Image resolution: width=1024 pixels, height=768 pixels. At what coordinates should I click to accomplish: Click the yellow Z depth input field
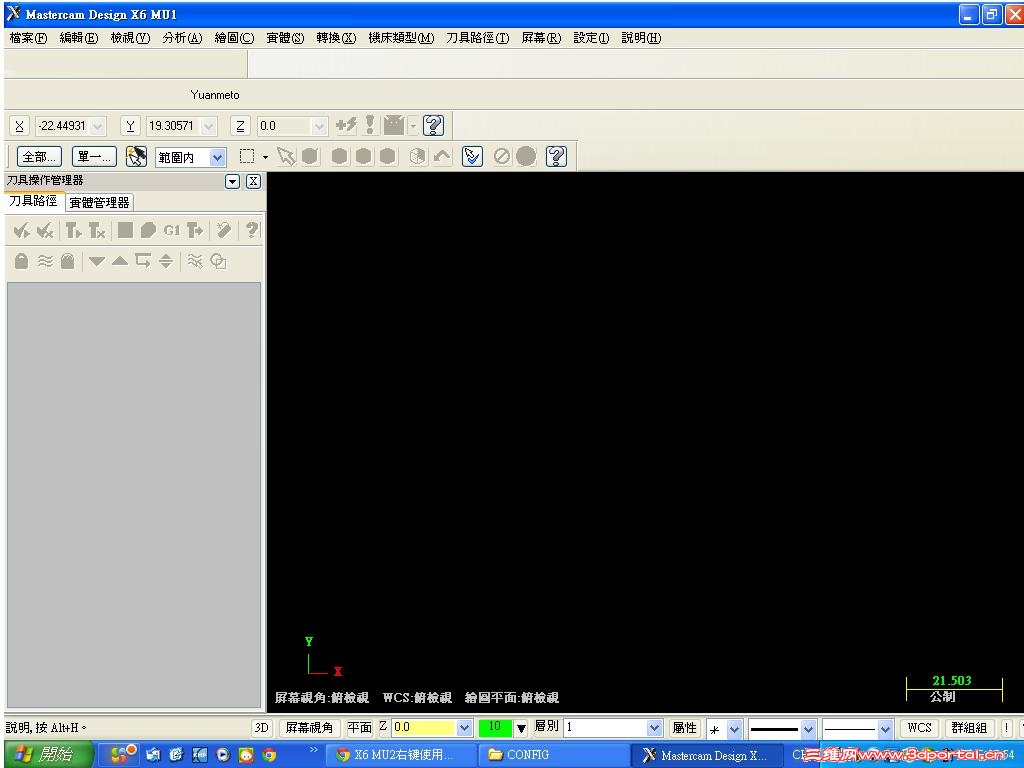point(423,728)
